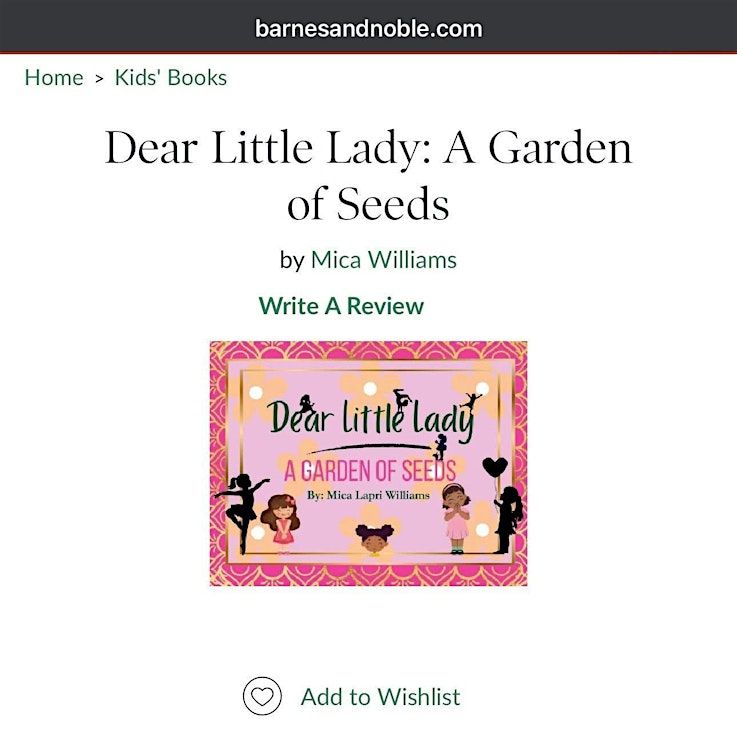Click the black heart balloon on the cover
This screenshot has width=737, height=740.
tap(495, 468)
